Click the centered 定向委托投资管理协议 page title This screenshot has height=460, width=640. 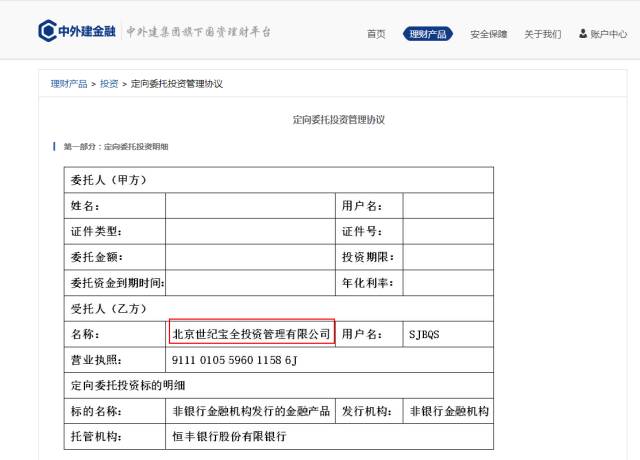[338, 120]
